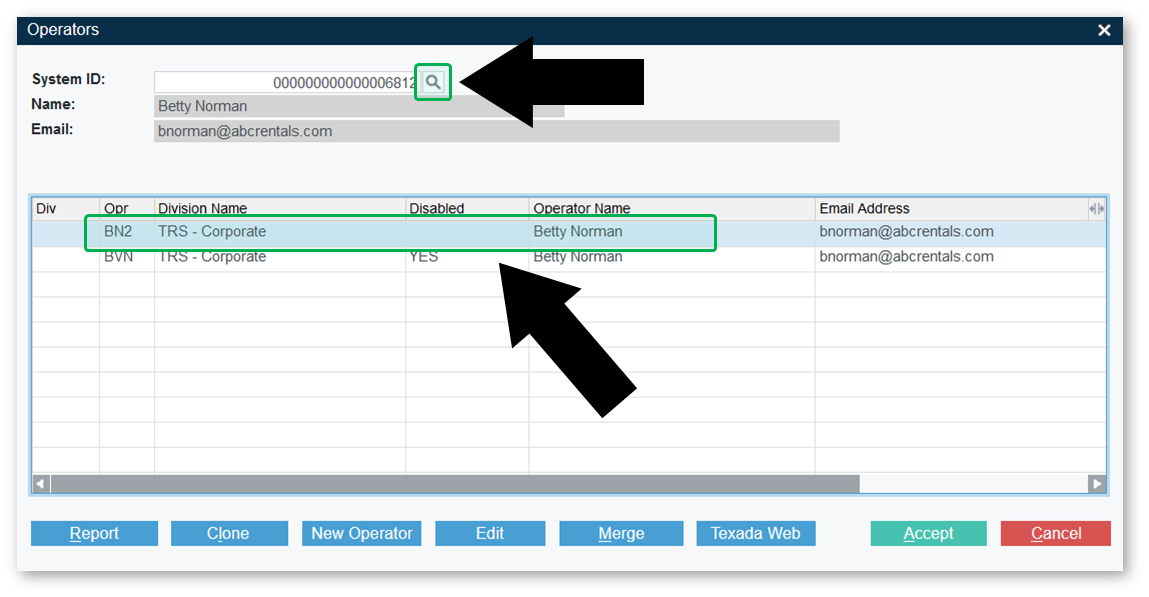Click the System ID input field

(285, 82)
